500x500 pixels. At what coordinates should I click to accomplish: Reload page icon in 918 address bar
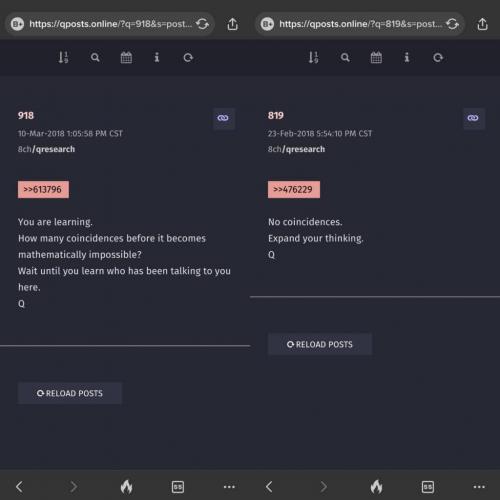coord(202,24)
